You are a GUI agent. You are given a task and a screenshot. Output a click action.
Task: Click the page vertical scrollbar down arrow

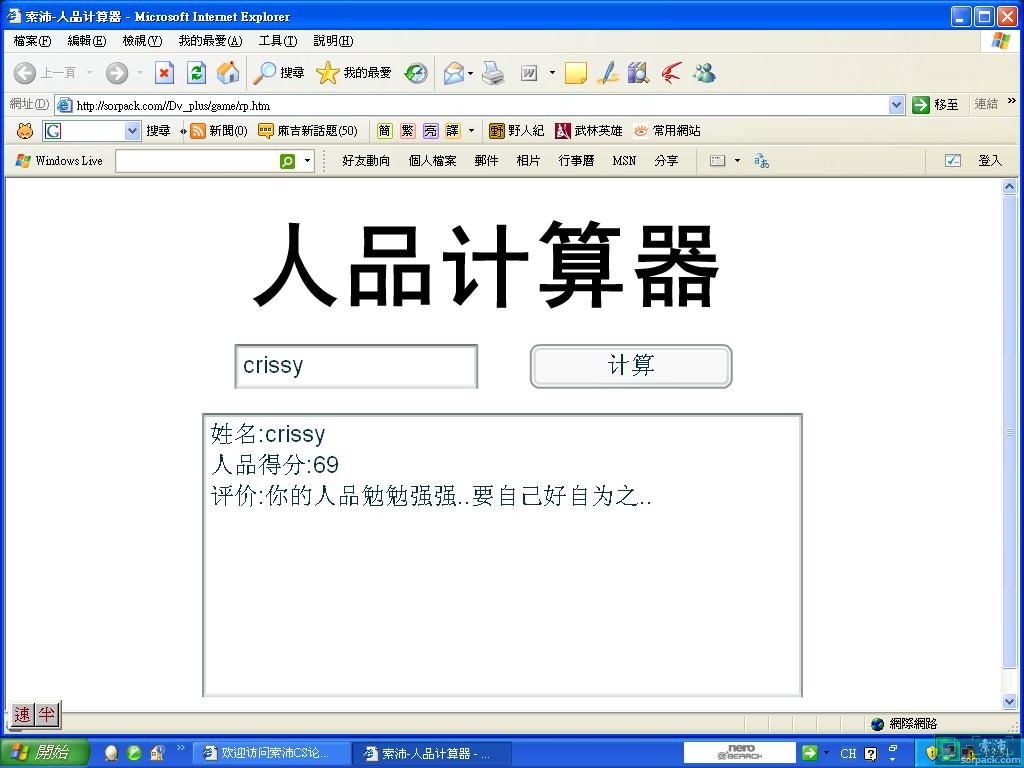pos(1010,702)
